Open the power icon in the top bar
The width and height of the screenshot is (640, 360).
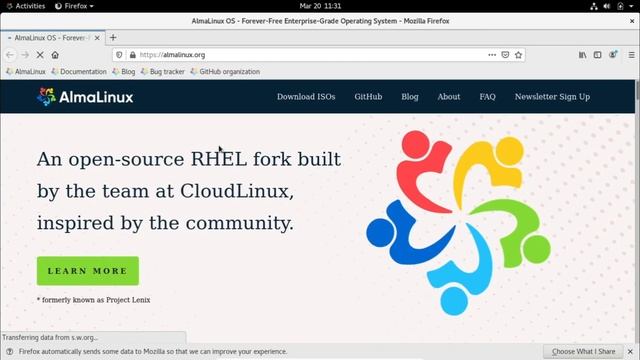[x=620, y=6]
